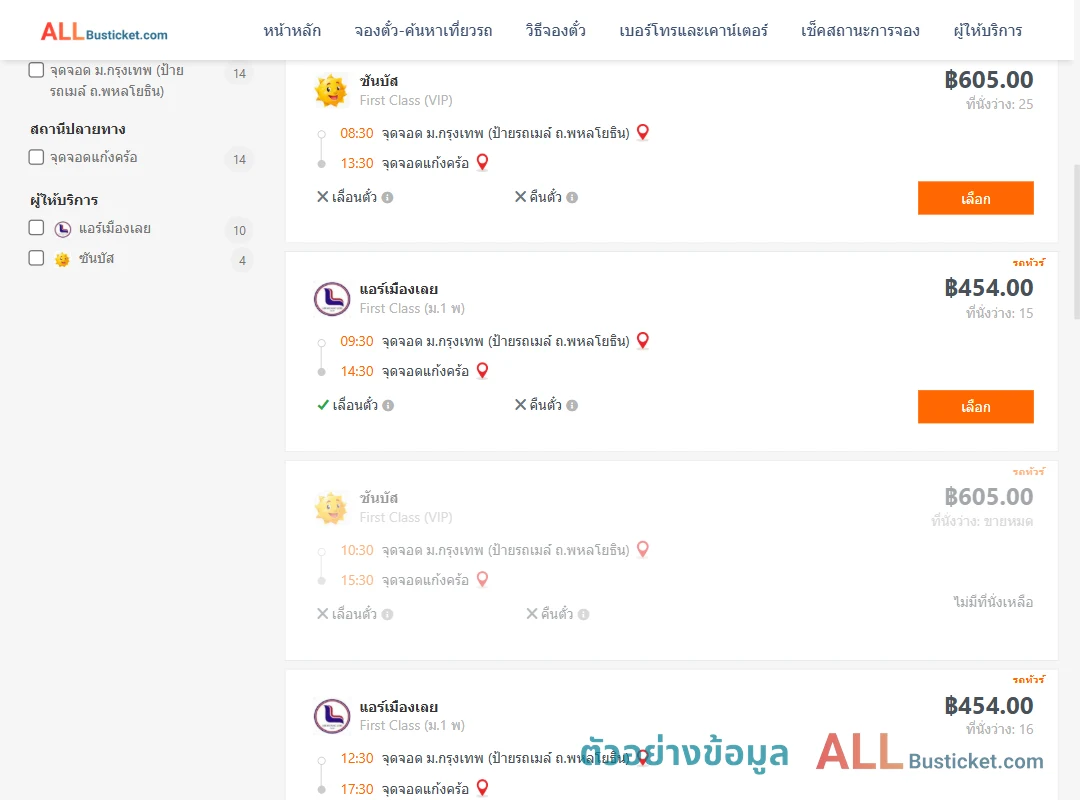Select the ฿454 แอร์เมืองเลย 09:30 trip with เลือก
Image resolution: width=1080 pixels, height=800 pixels.
(975, 407)
